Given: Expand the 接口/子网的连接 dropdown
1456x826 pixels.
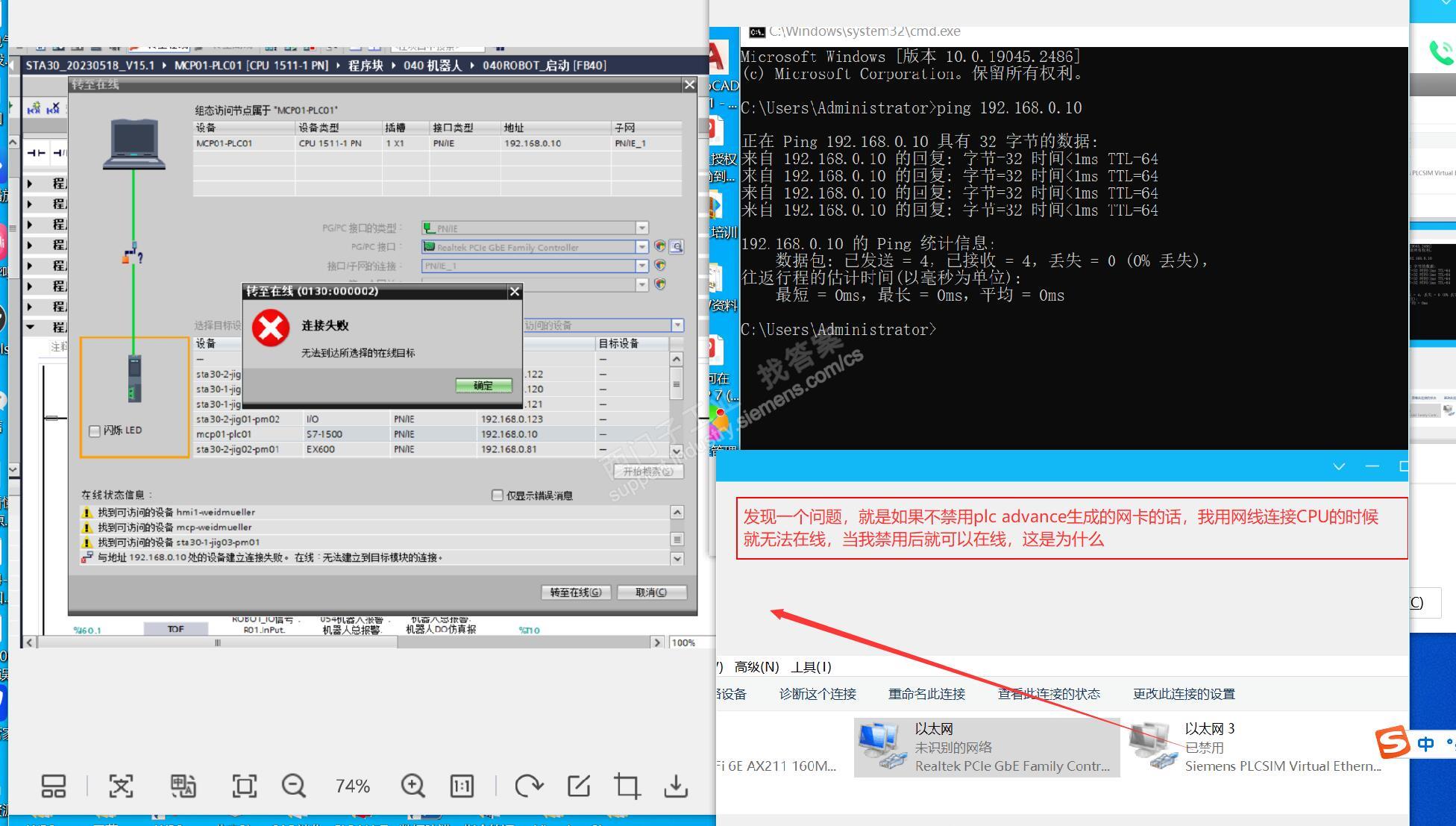Looking at the screenshot, I should pyautogui.click(x=641, y=266).
